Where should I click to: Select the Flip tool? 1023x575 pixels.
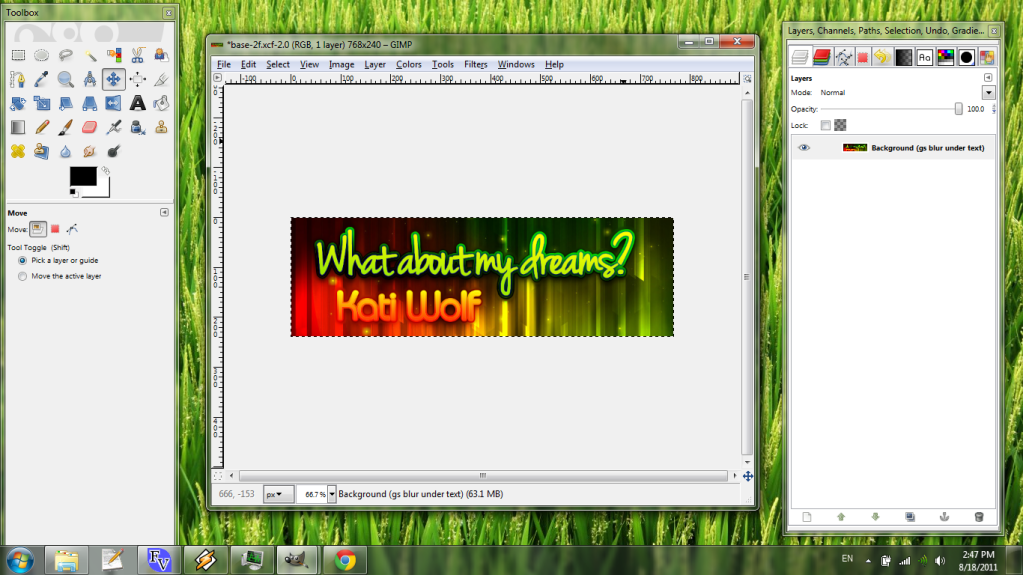[x=114, y=103]
